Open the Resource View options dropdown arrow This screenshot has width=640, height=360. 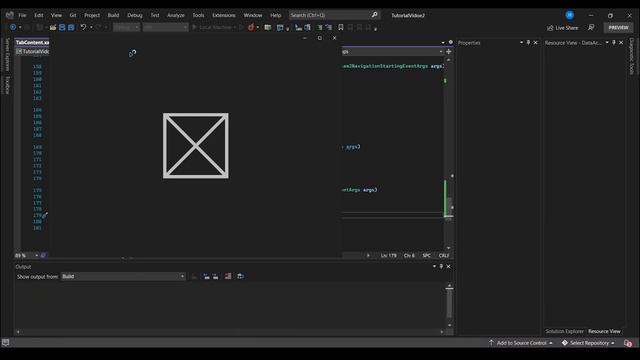[x=607, y=42]
